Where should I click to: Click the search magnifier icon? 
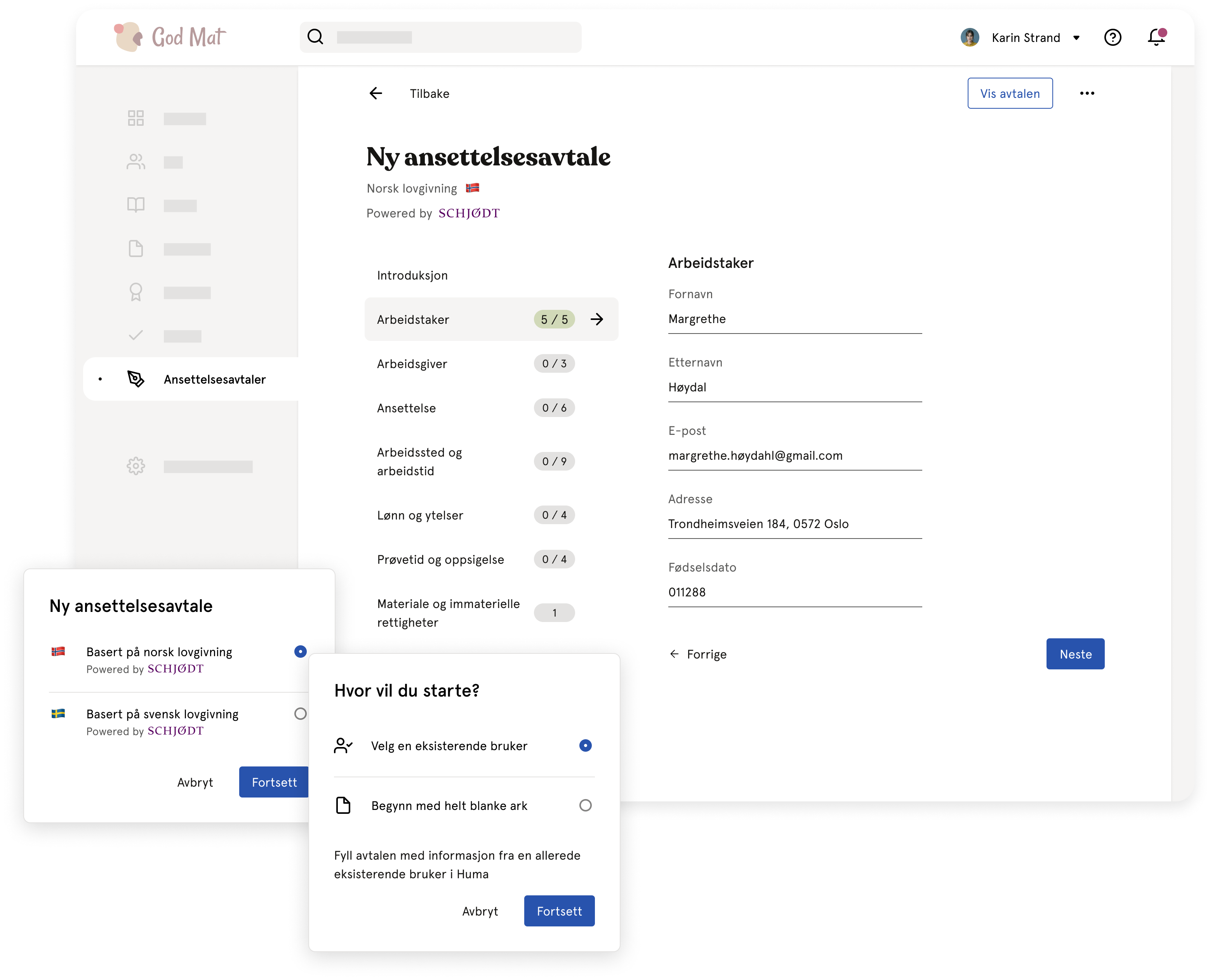pyautogui.click(x=315, y=37)
